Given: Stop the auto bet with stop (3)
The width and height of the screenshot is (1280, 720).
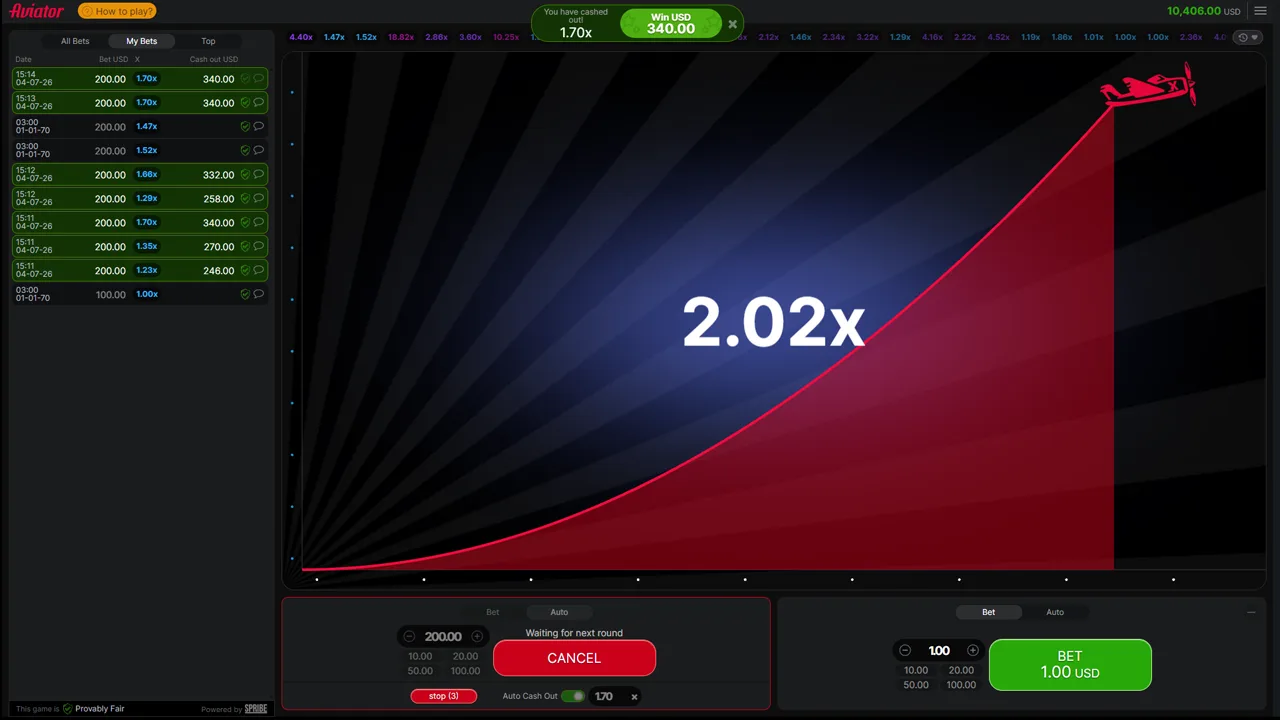Looking at the screenshot, I should (444, 696).
